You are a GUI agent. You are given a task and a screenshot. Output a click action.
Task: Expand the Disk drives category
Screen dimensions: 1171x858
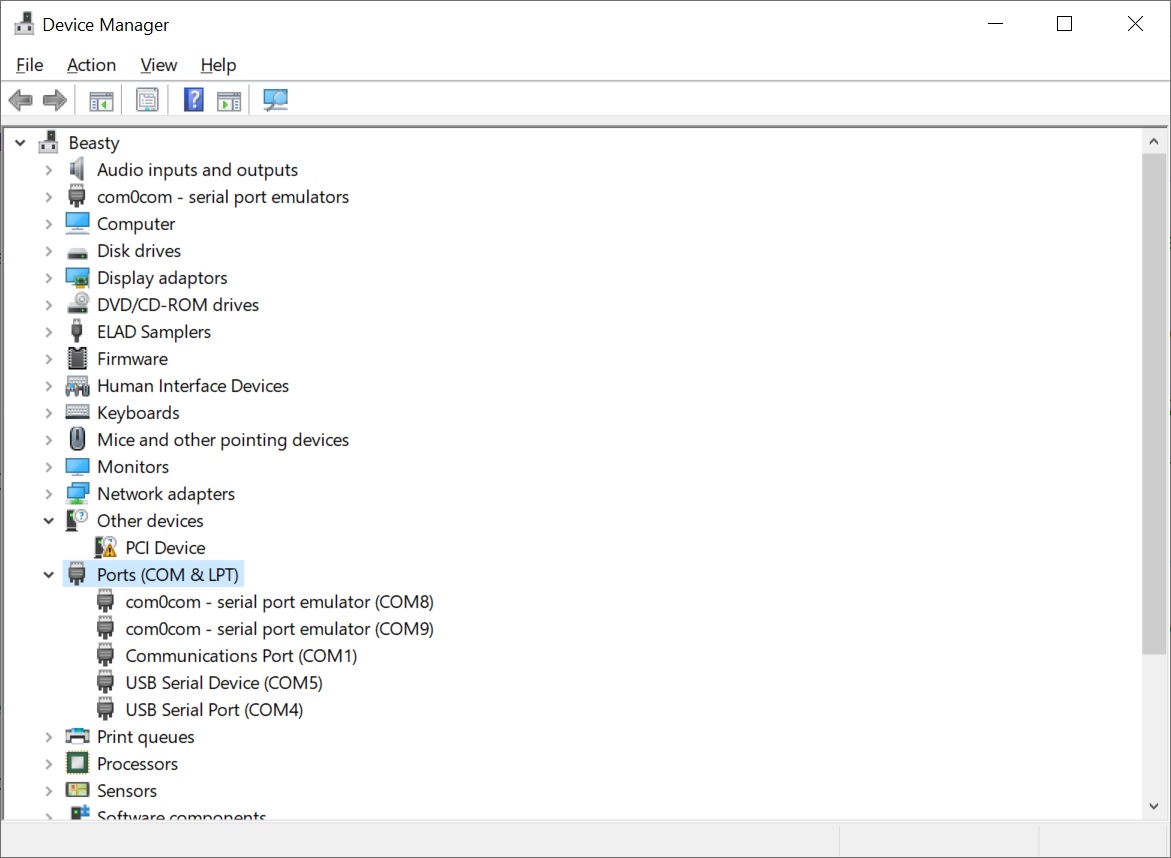[48, 251]
